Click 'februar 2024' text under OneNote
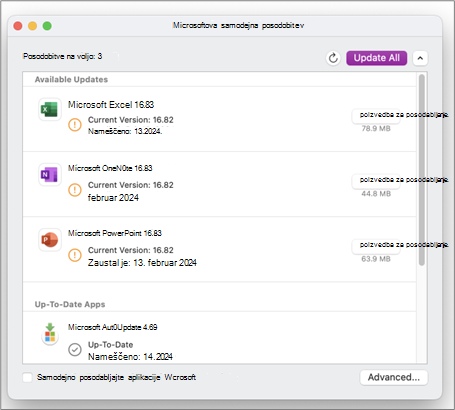The image size is (455, 410). coord(113,198)
